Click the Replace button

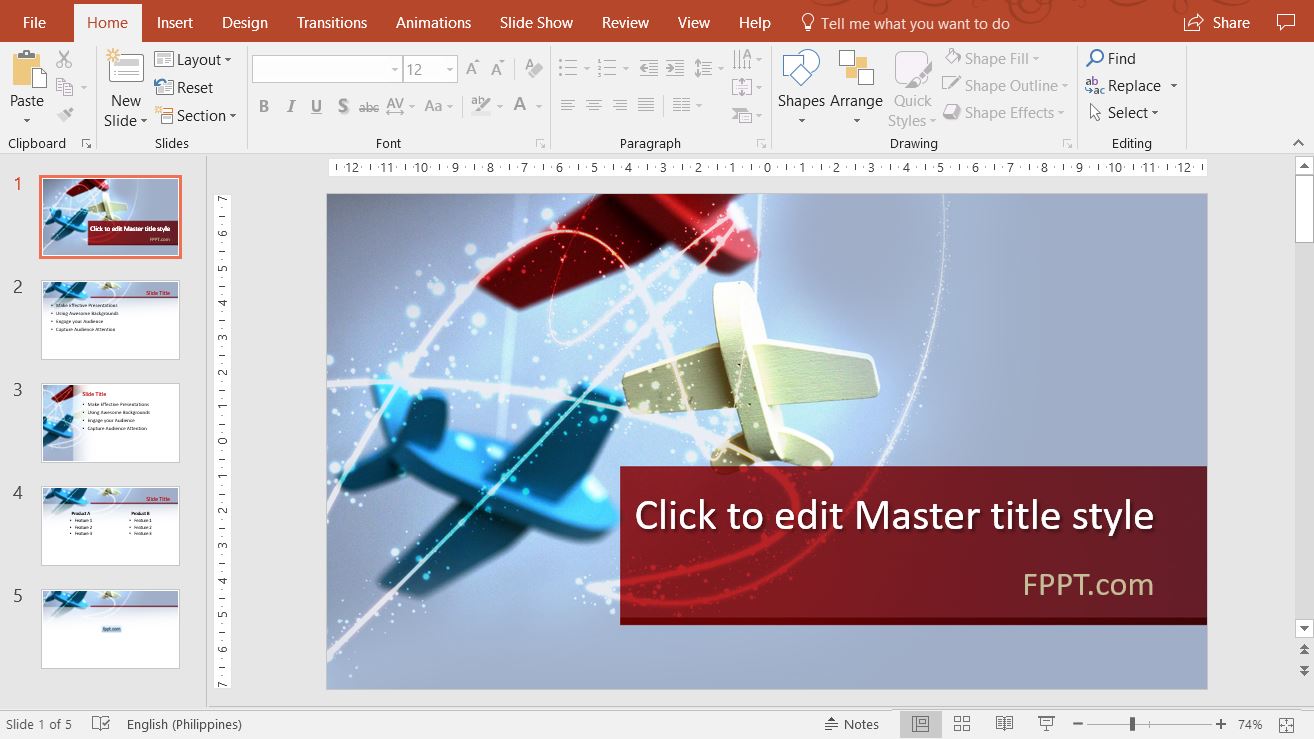[1124, 86]
